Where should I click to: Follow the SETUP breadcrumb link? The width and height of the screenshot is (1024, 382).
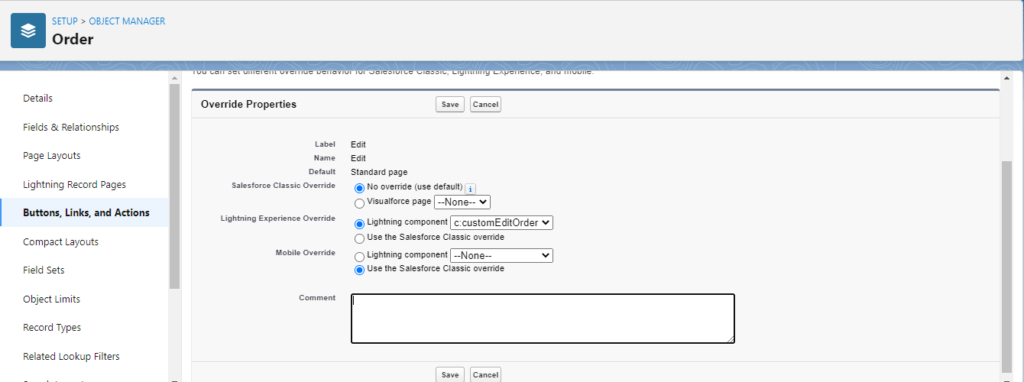65,21
